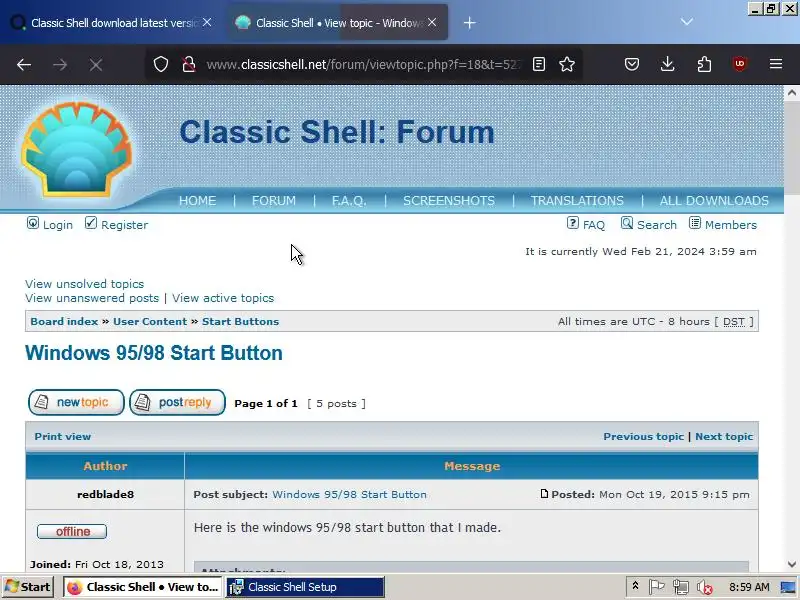
Task: Open ALL DOWNLOADS in the site navigation
Action: [714, 201]
